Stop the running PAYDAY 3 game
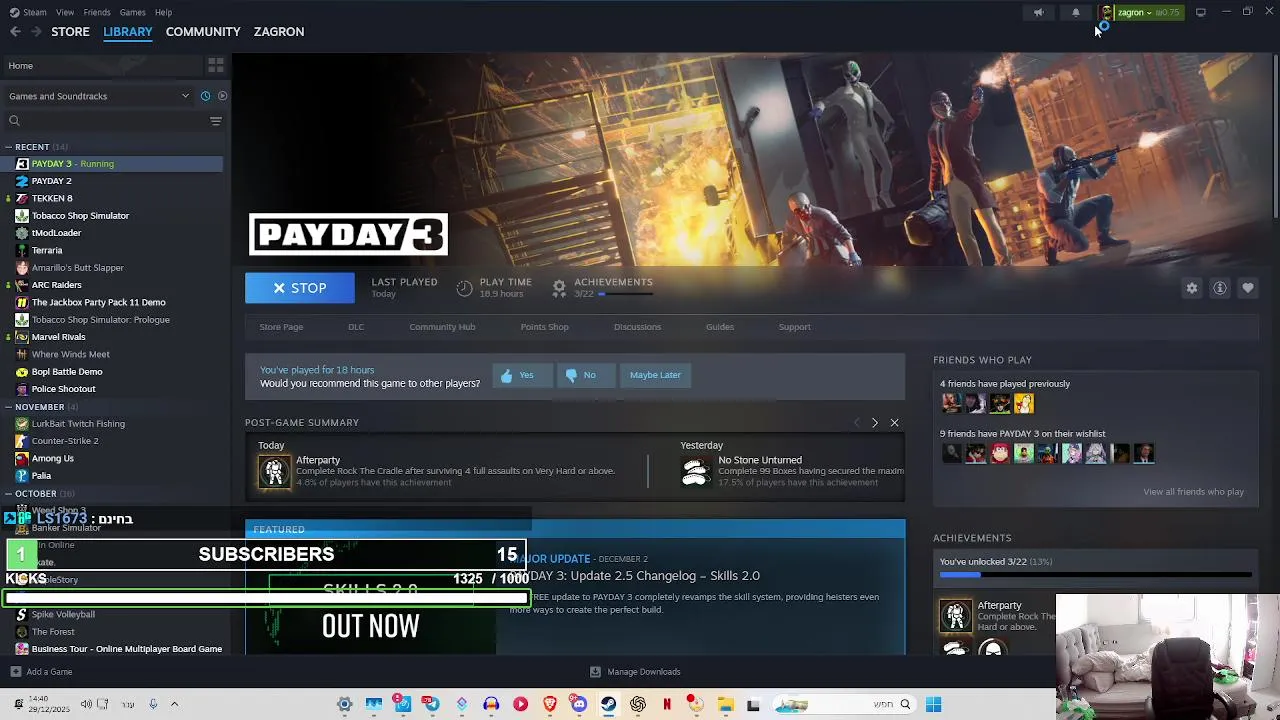The height and width of the screenshot is (720, 1280). tap(300, 288)
